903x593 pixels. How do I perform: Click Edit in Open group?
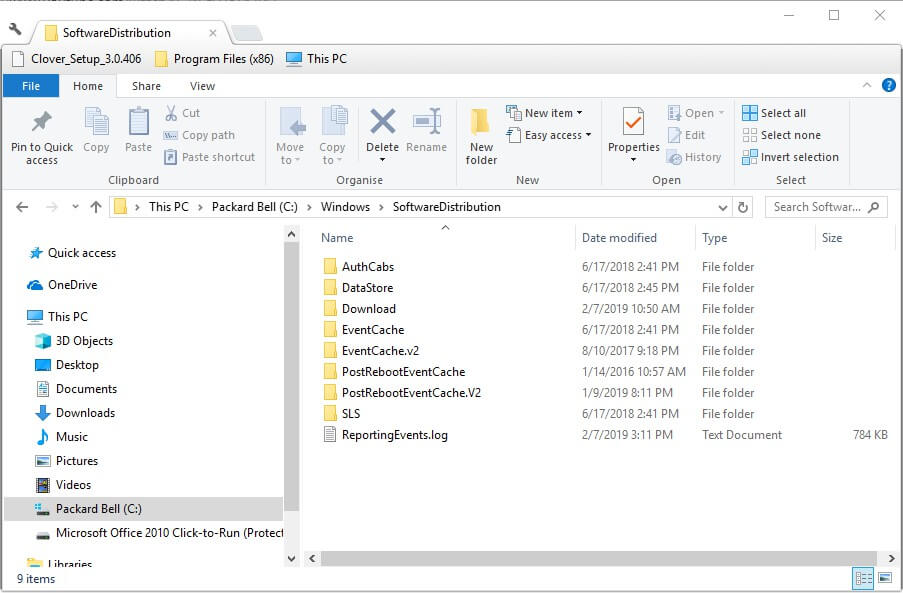686,135
